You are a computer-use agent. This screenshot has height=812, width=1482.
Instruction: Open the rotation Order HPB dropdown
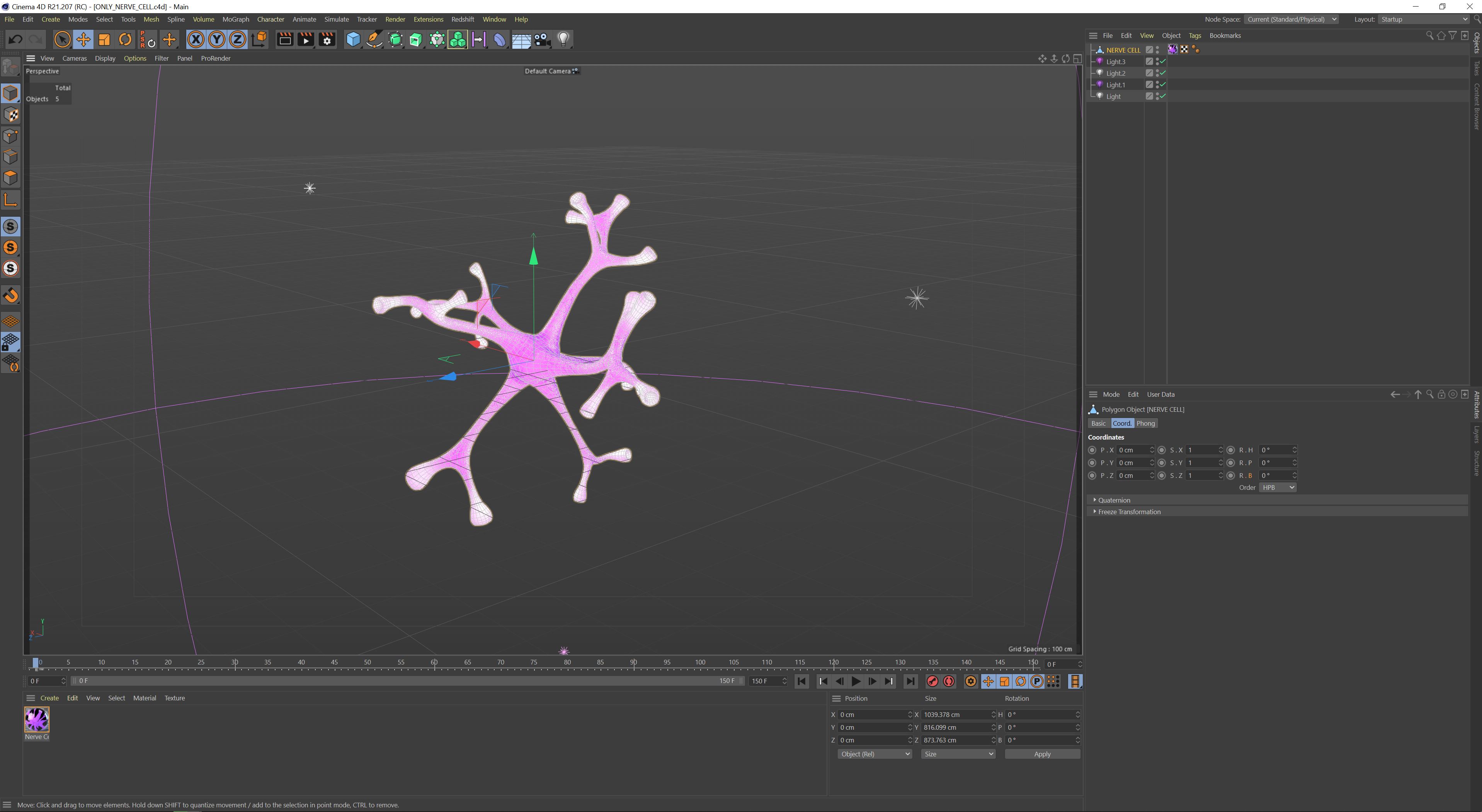coord(1277,487)
